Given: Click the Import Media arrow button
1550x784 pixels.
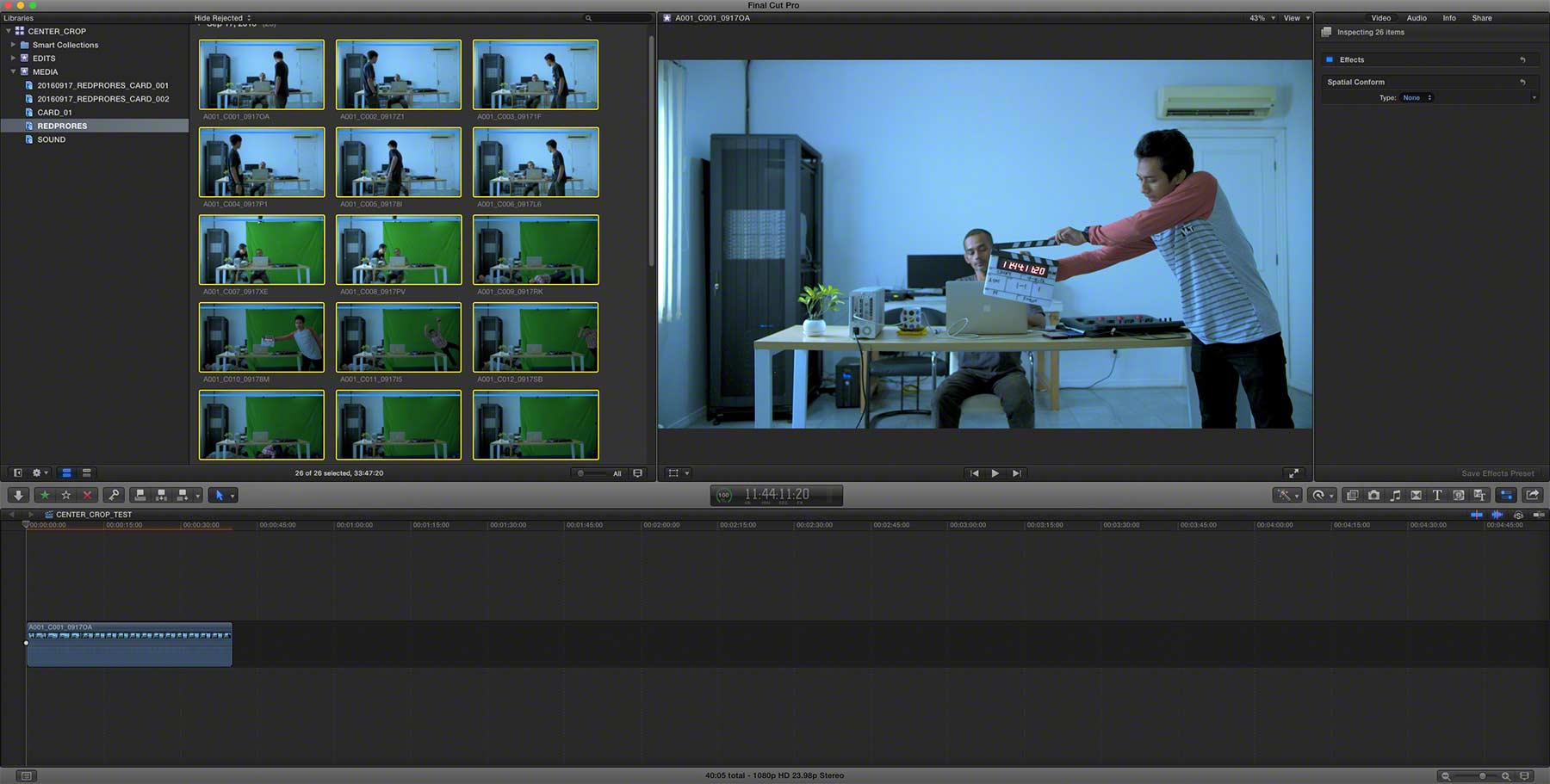Looking at the screenshot, I should tap(18, 495).
